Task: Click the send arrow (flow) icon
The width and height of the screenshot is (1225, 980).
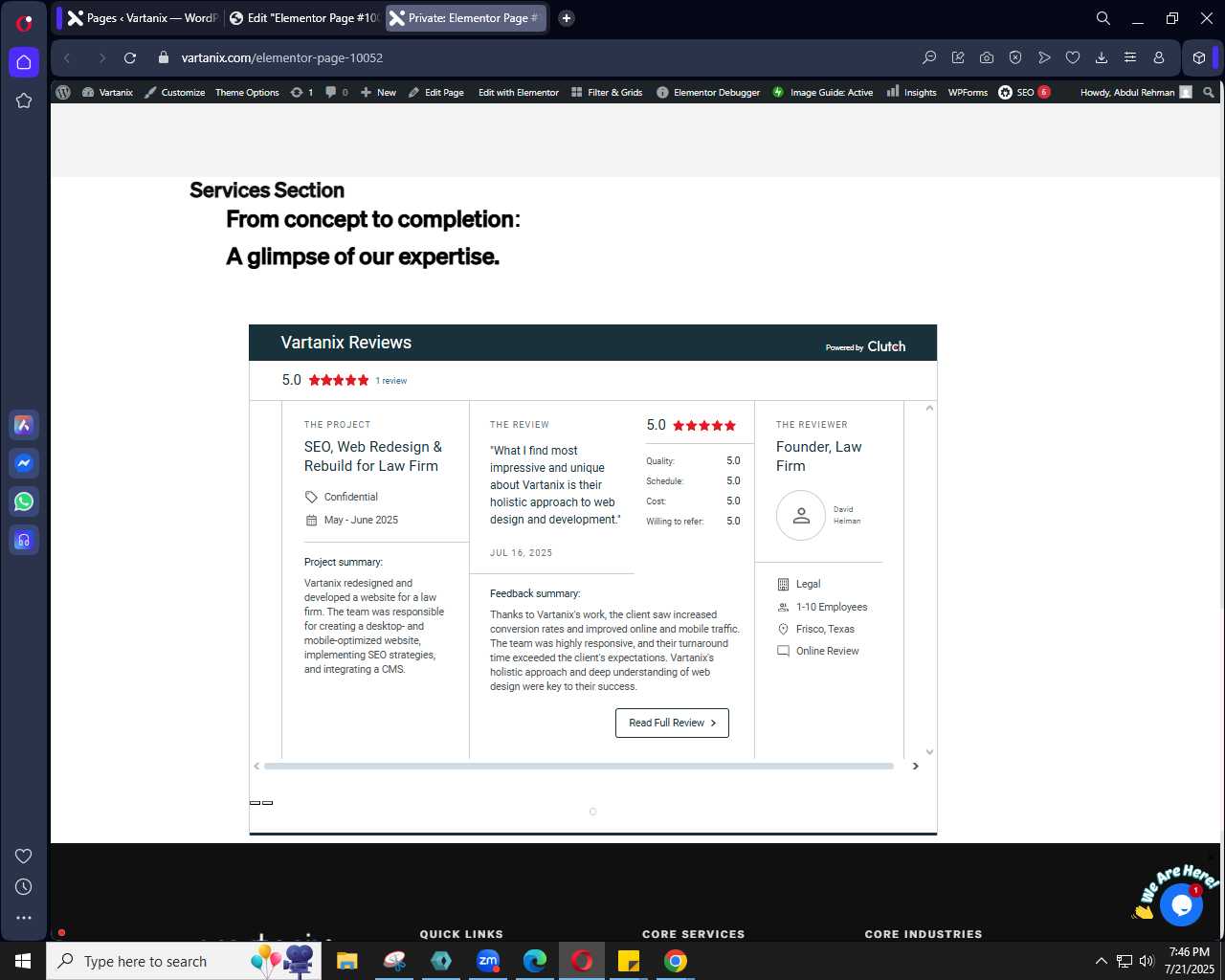Action: pos(1044,57)
